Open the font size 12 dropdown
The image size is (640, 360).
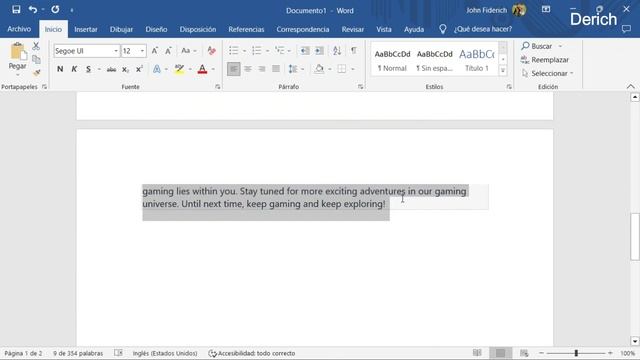142,51
